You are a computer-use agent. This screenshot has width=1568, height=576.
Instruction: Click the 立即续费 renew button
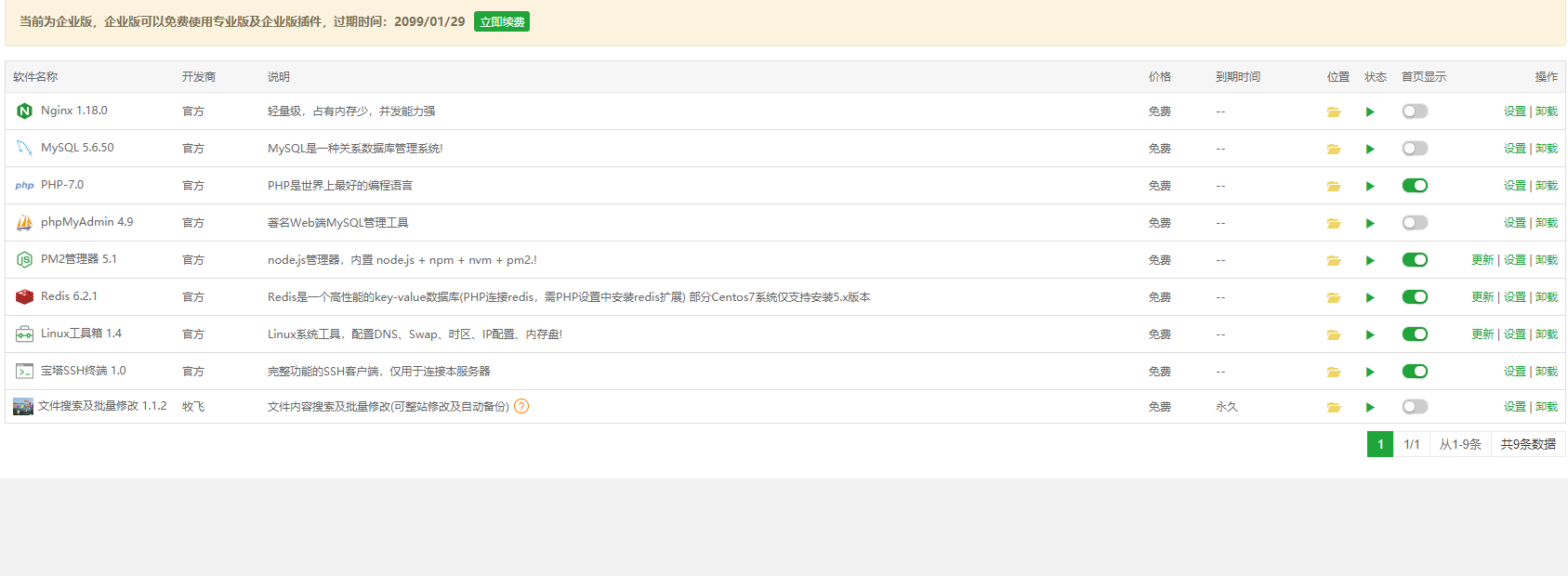(x=501, y=21)
